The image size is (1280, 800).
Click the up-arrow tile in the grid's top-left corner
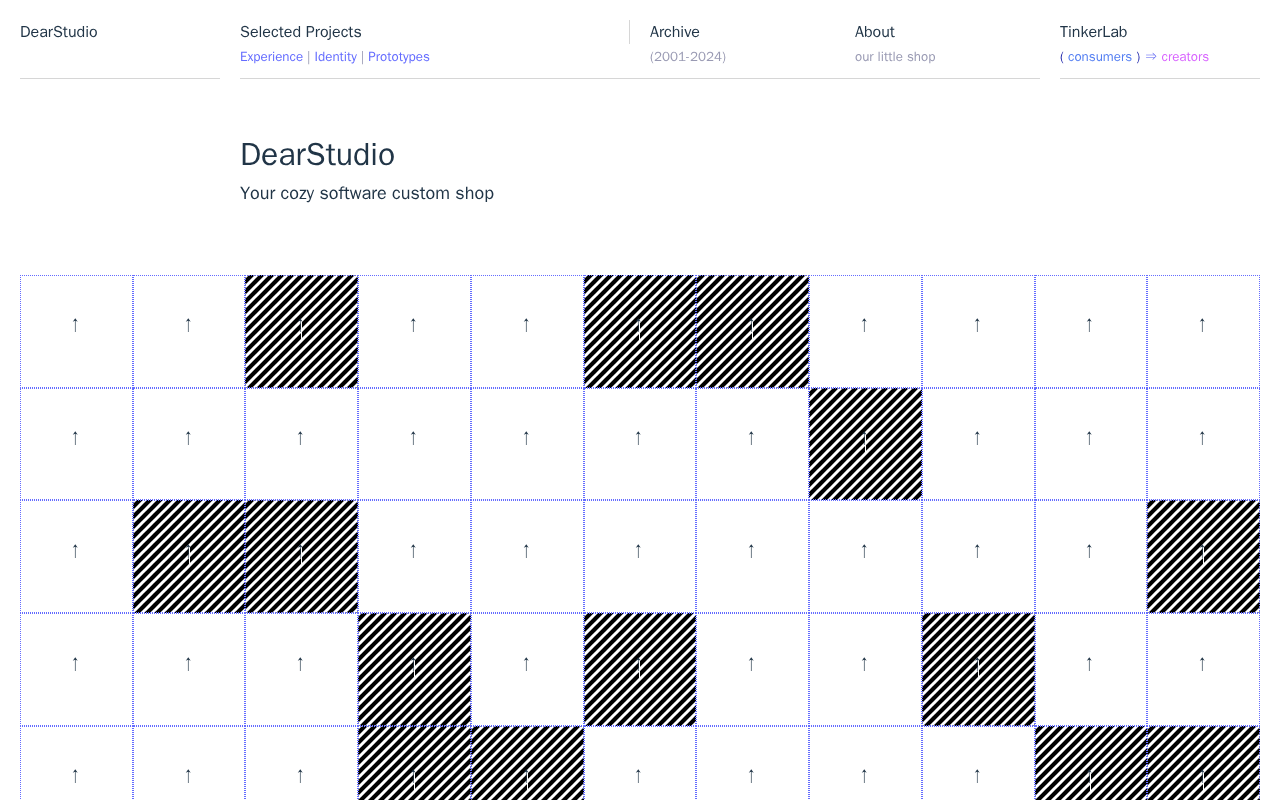click(76, 331)
